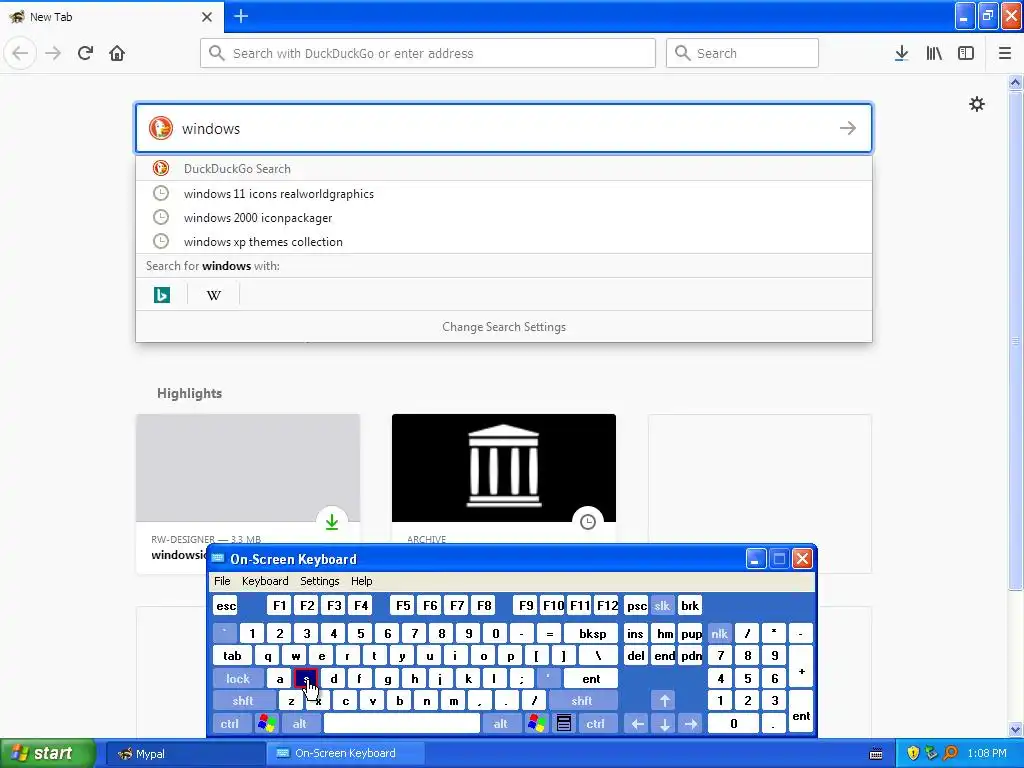Image resolution: width=1024 pixels, height=768 pixels.
Task: Click the browser back arrow
Action: 20,53
